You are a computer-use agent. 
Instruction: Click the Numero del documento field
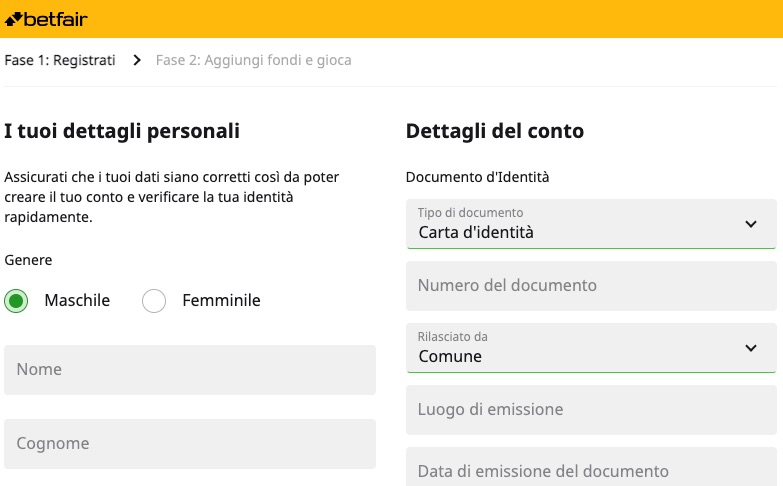coord(591,286)
